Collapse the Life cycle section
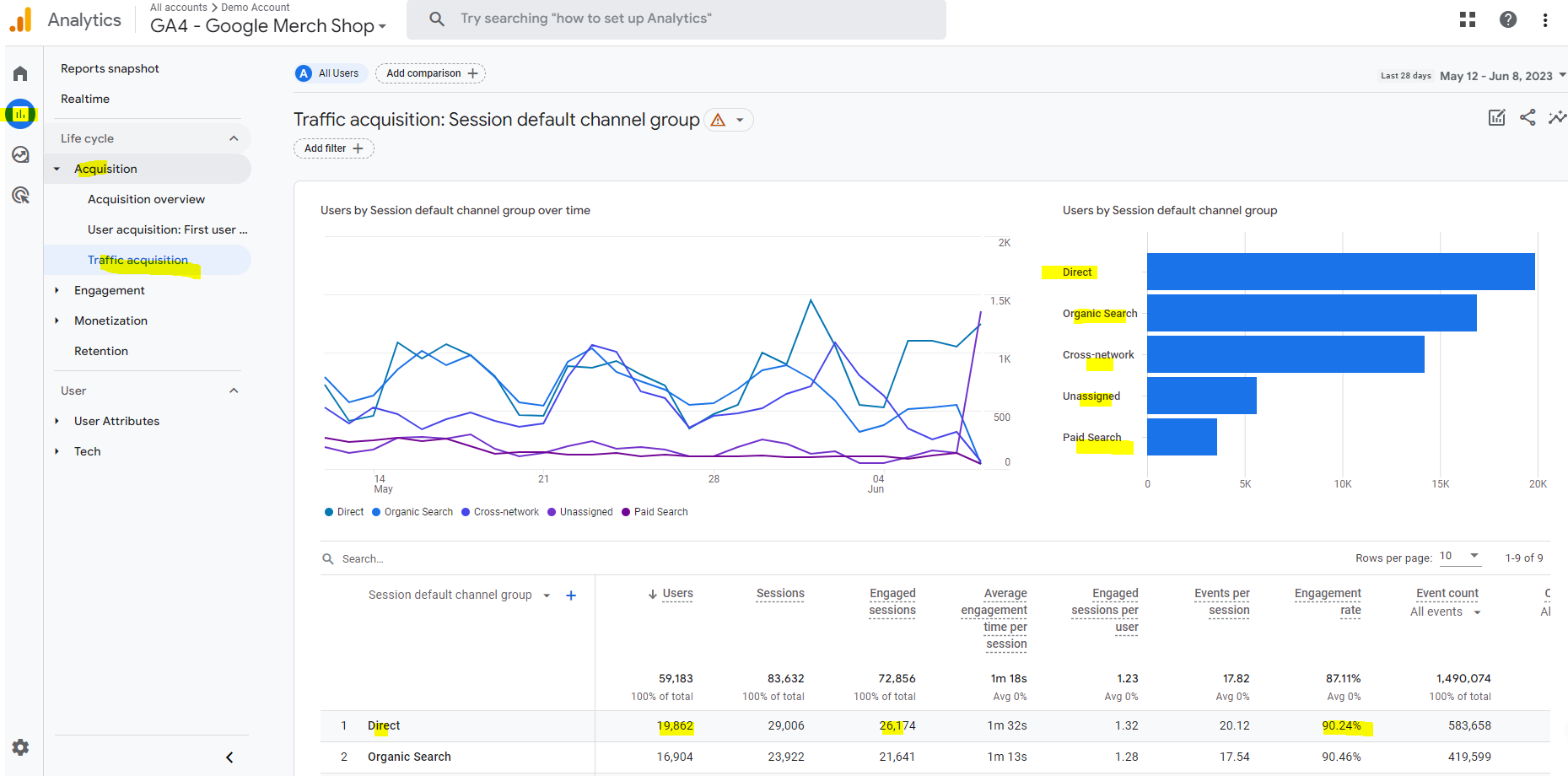The height and width of the screenshot is (776, 1568). pyautogui.click(x=234, y=138)
